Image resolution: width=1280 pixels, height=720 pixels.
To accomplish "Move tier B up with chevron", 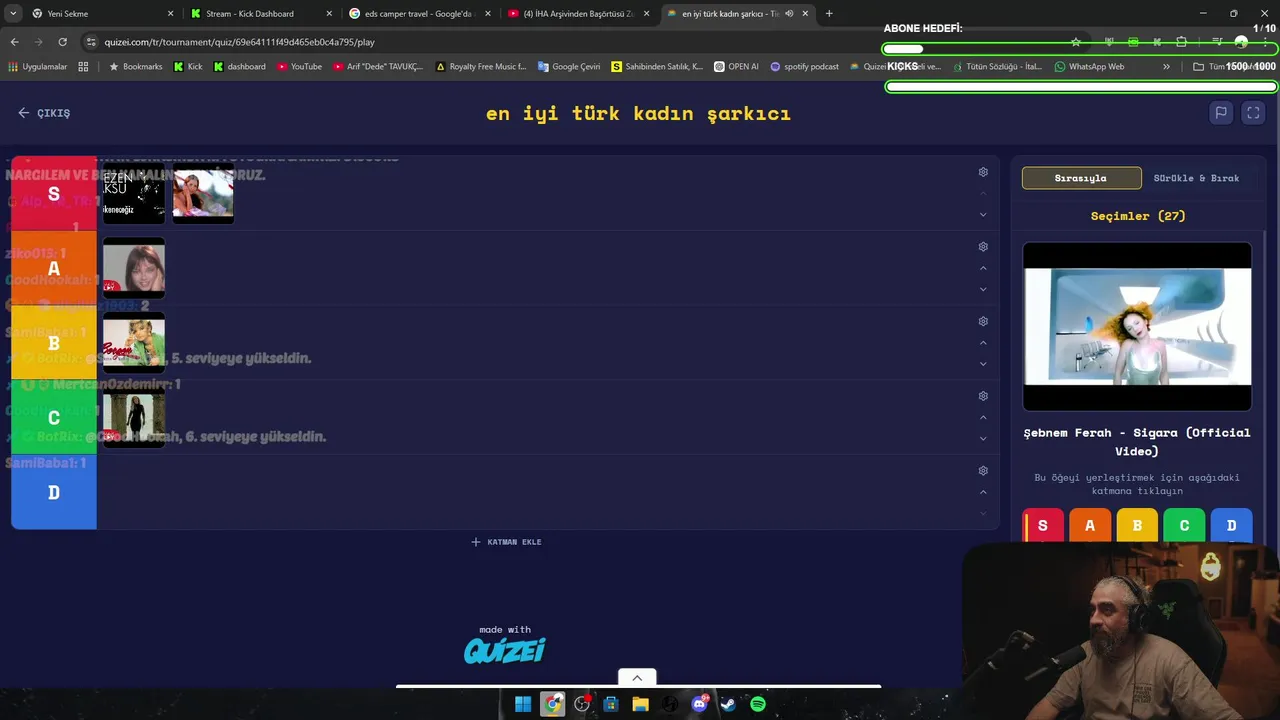I will [983, 343].
